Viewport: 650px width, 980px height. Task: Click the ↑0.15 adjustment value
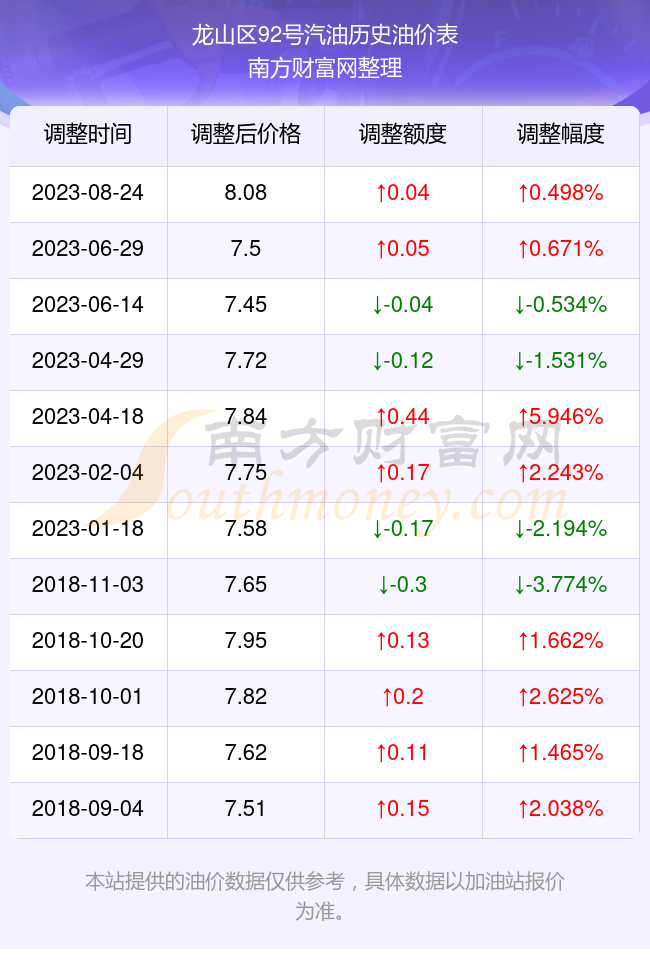pyautogui.click(x=403, y=809)
